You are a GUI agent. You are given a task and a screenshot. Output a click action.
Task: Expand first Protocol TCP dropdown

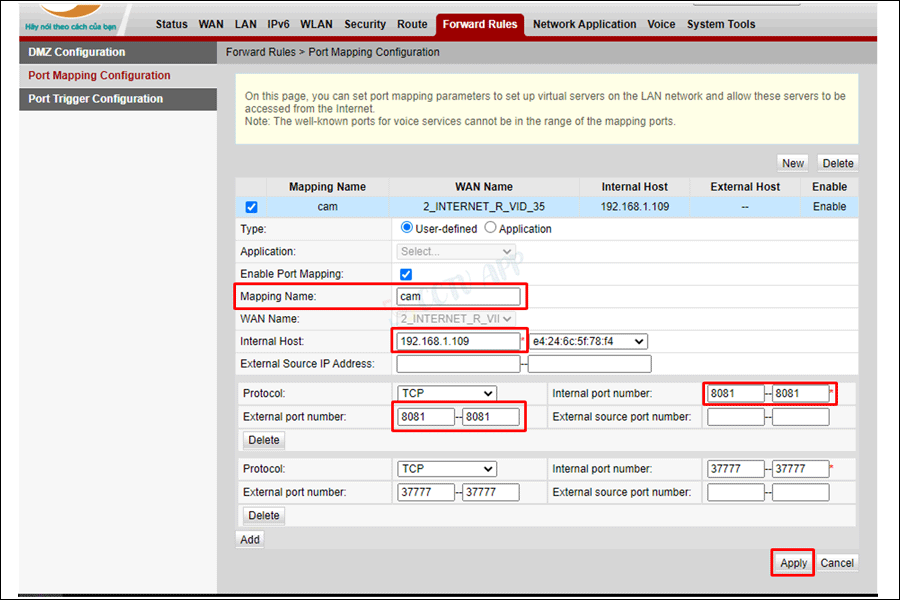tap(446, 394)
